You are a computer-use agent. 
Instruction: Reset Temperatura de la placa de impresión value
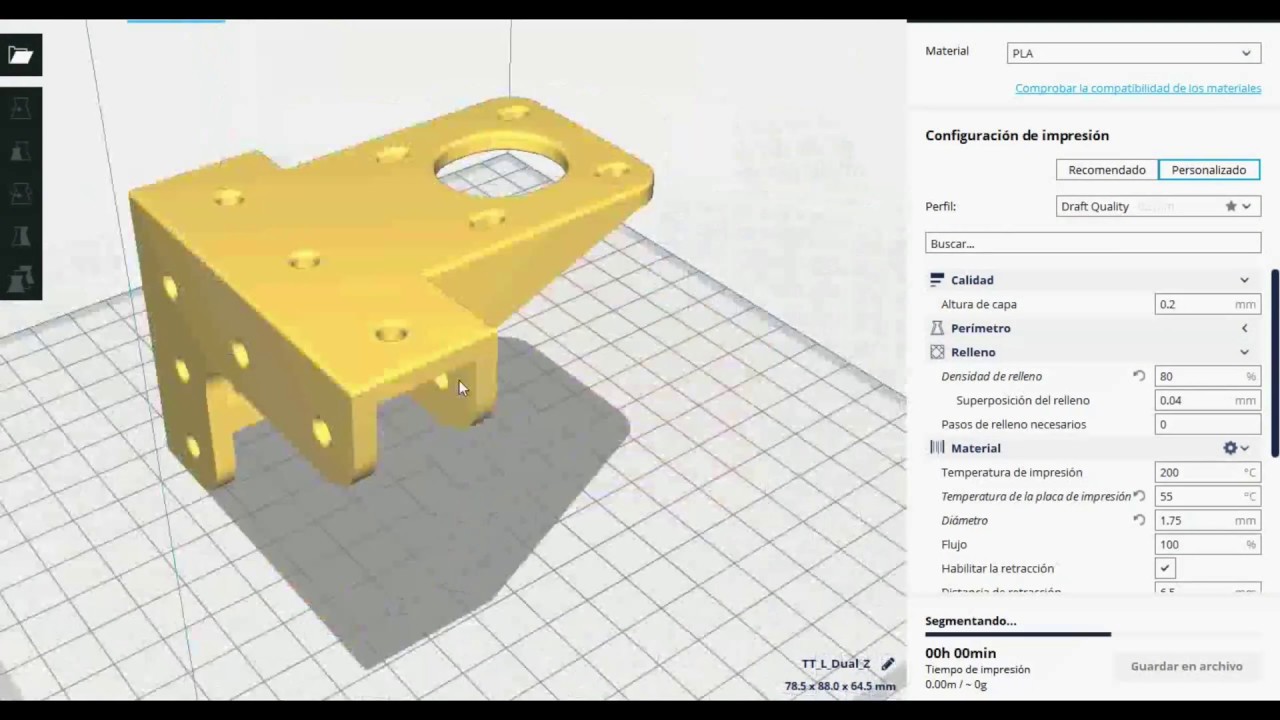coord(1139,496)
